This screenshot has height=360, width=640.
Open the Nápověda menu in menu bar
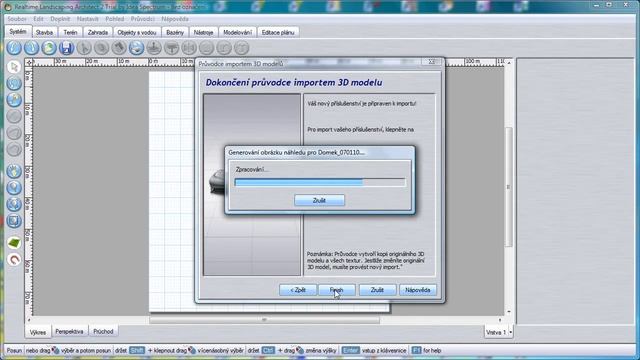pyautogui.click(x=175, y=19)
